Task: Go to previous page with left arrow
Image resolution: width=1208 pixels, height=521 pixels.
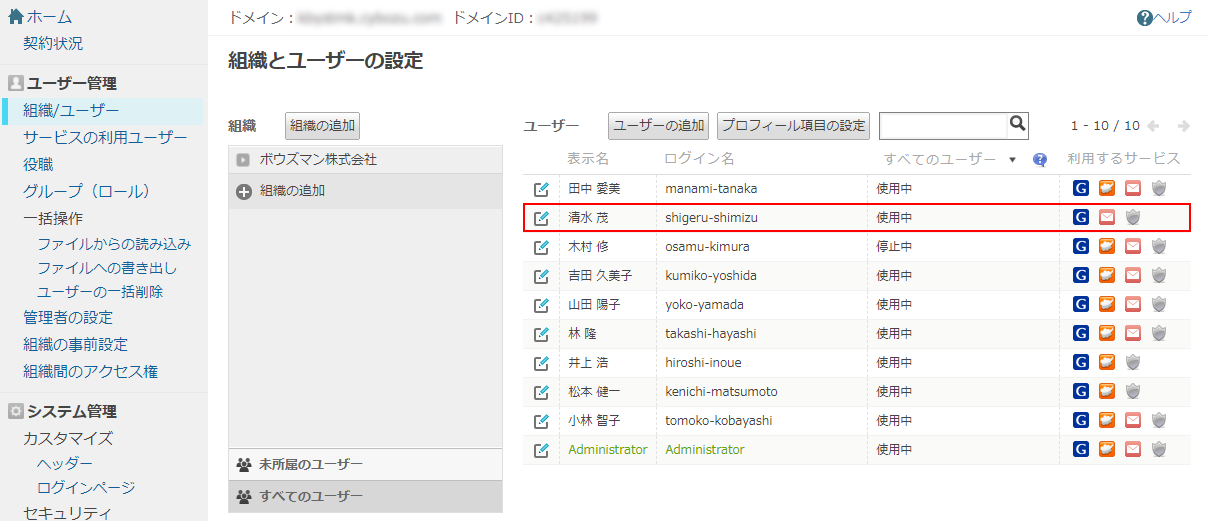Action: (1153, 126)
